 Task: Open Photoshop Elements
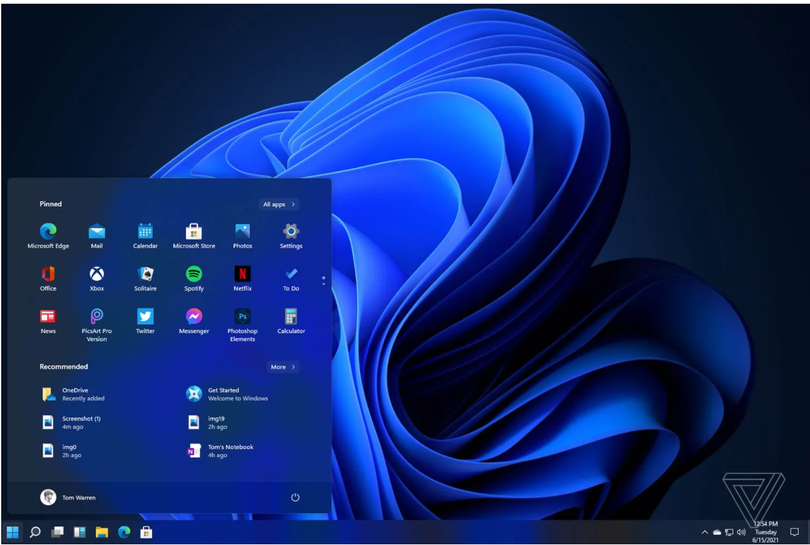[x=242, y=317]
